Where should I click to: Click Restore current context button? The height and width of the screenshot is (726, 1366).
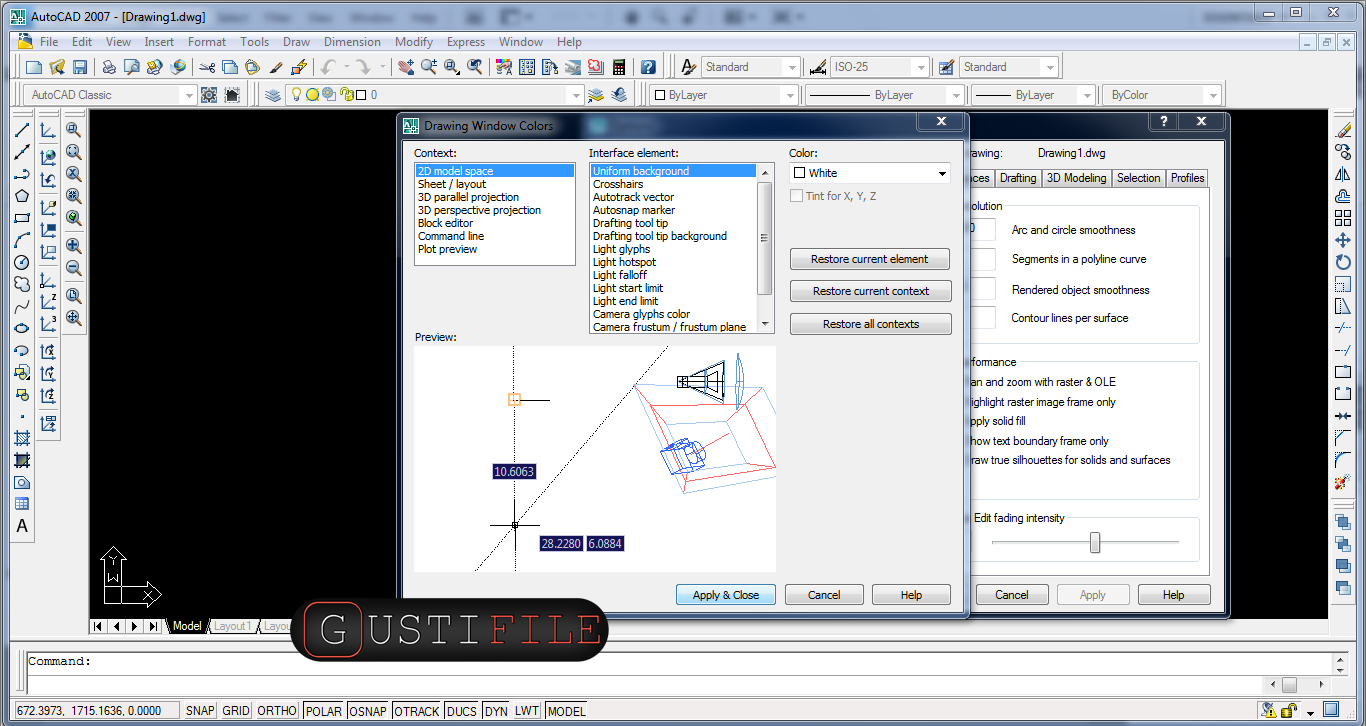pos(870,291)
